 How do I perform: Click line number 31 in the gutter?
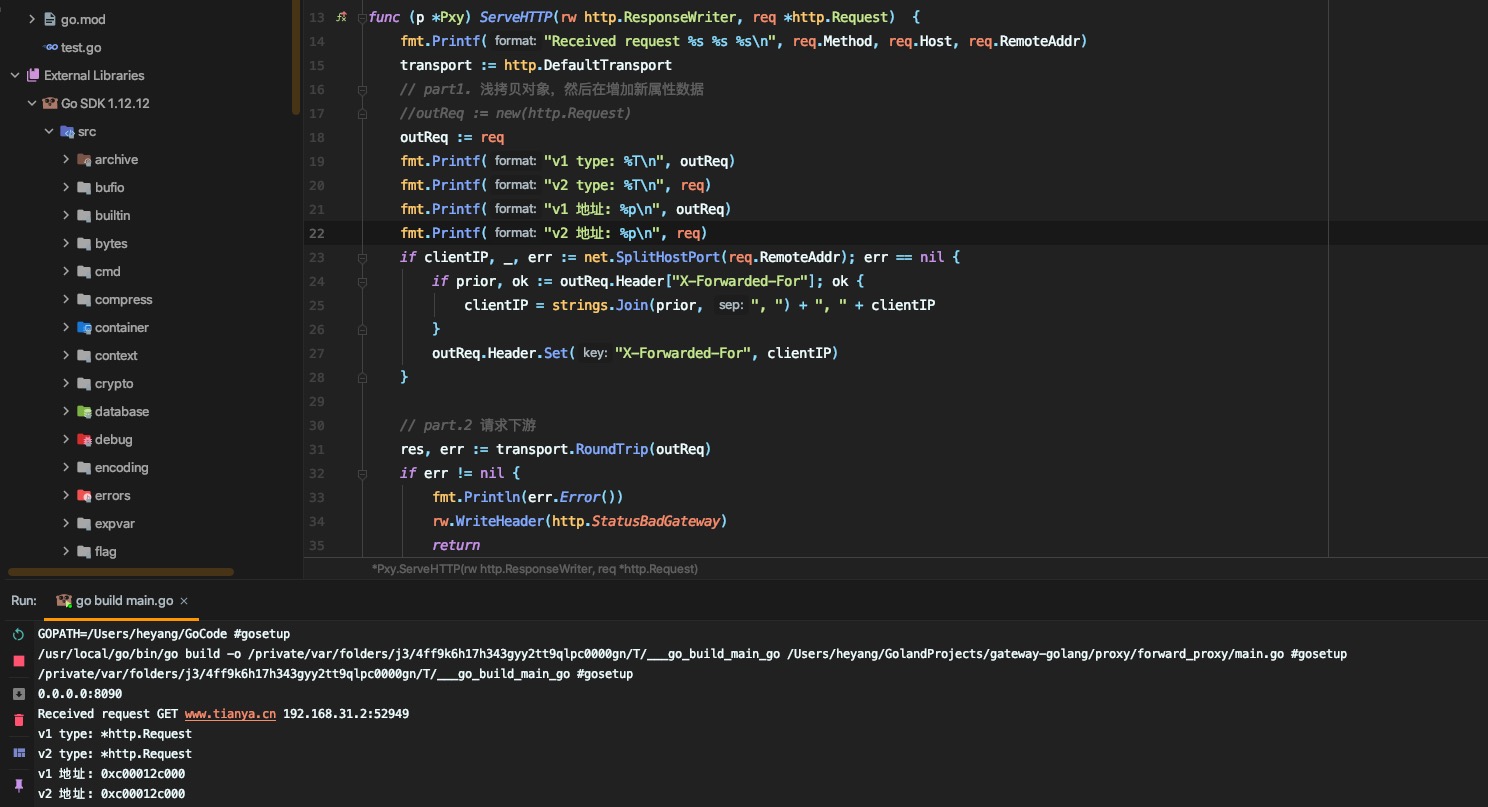[317, 449]
